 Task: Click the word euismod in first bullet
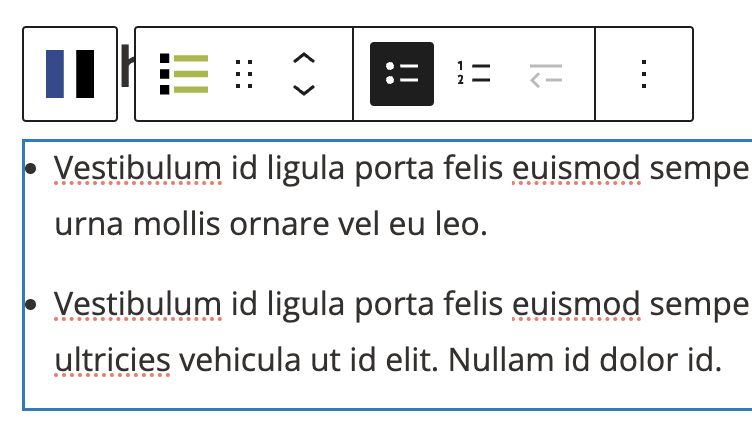coord(575,167)
